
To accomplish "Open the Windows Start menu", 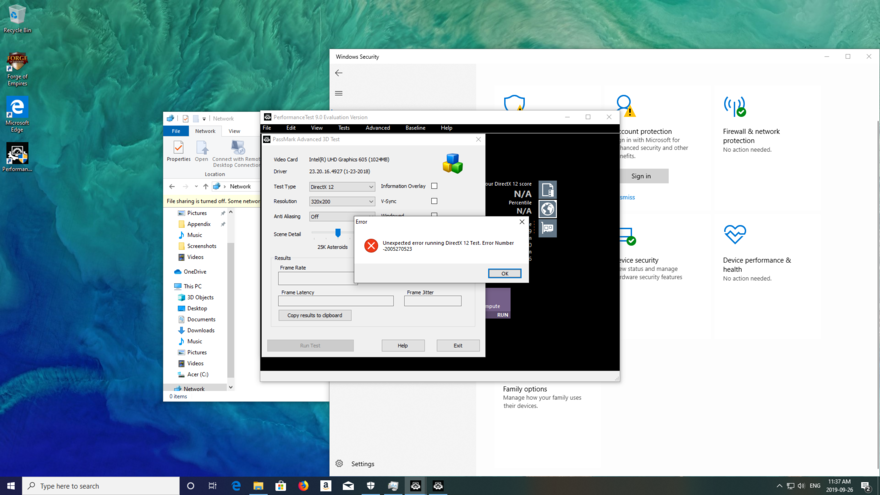I will 11,486.
